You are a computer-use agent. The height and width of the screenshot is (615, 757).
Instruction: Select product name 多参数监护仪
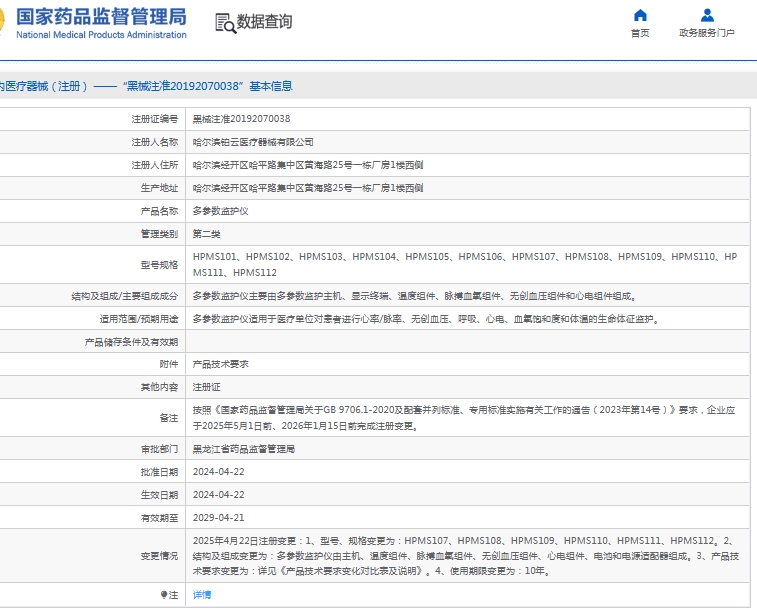point(221,211)
